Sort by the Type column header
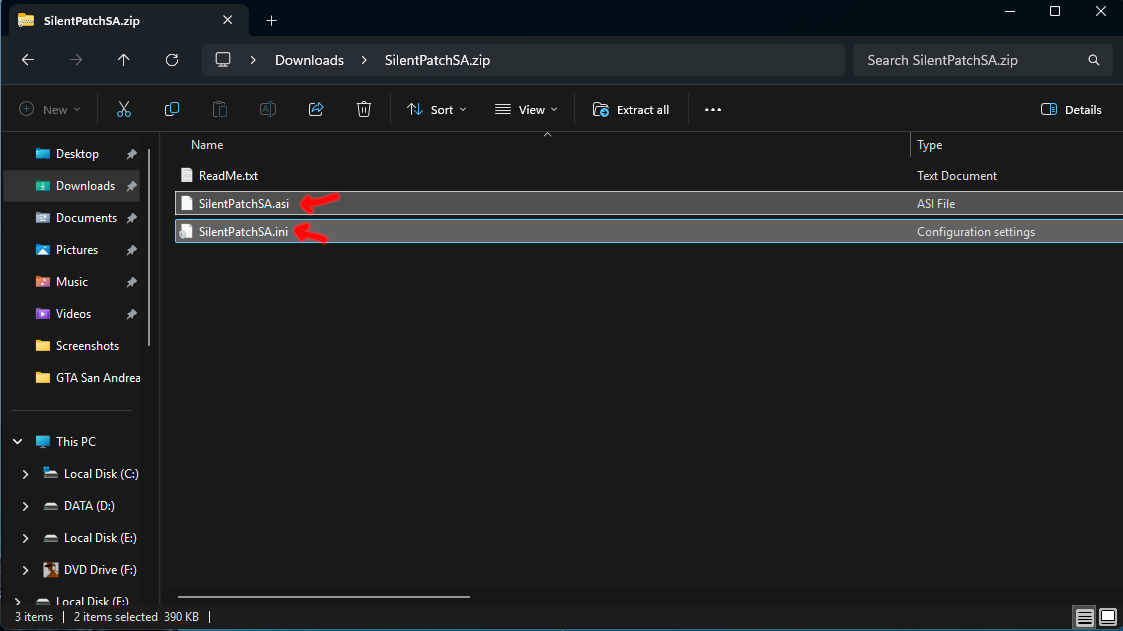The width and height of the screenshot is (1123, 631). coord(930,145)
